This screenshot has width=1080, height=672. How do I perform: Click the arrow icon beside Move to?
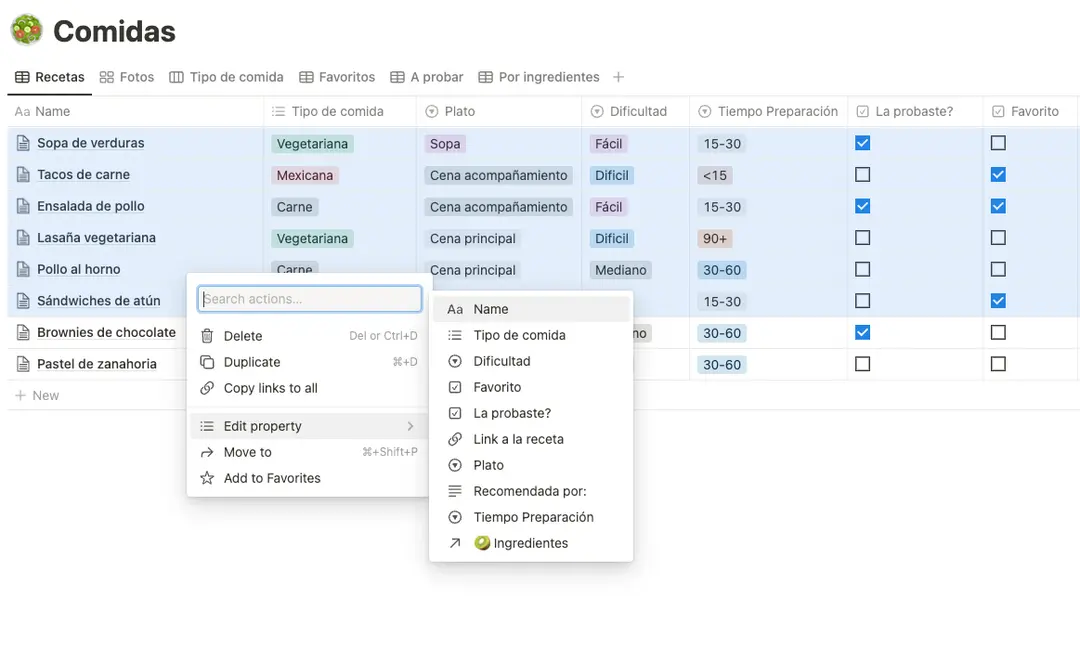(207, 452)
